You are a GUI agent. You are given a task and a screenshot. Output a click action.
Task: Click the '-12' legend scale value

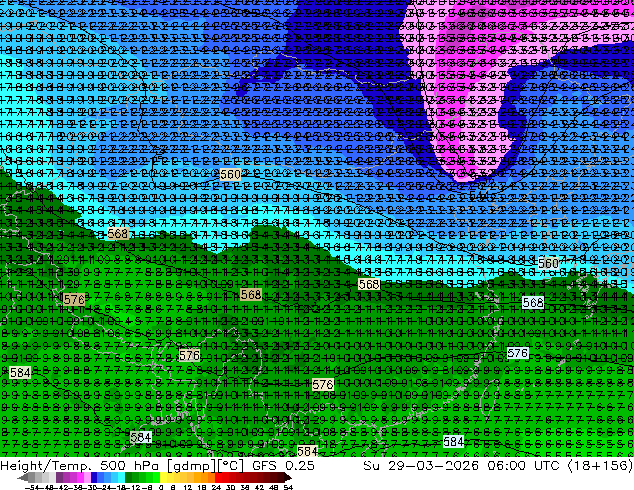click(x=133, y=487)
